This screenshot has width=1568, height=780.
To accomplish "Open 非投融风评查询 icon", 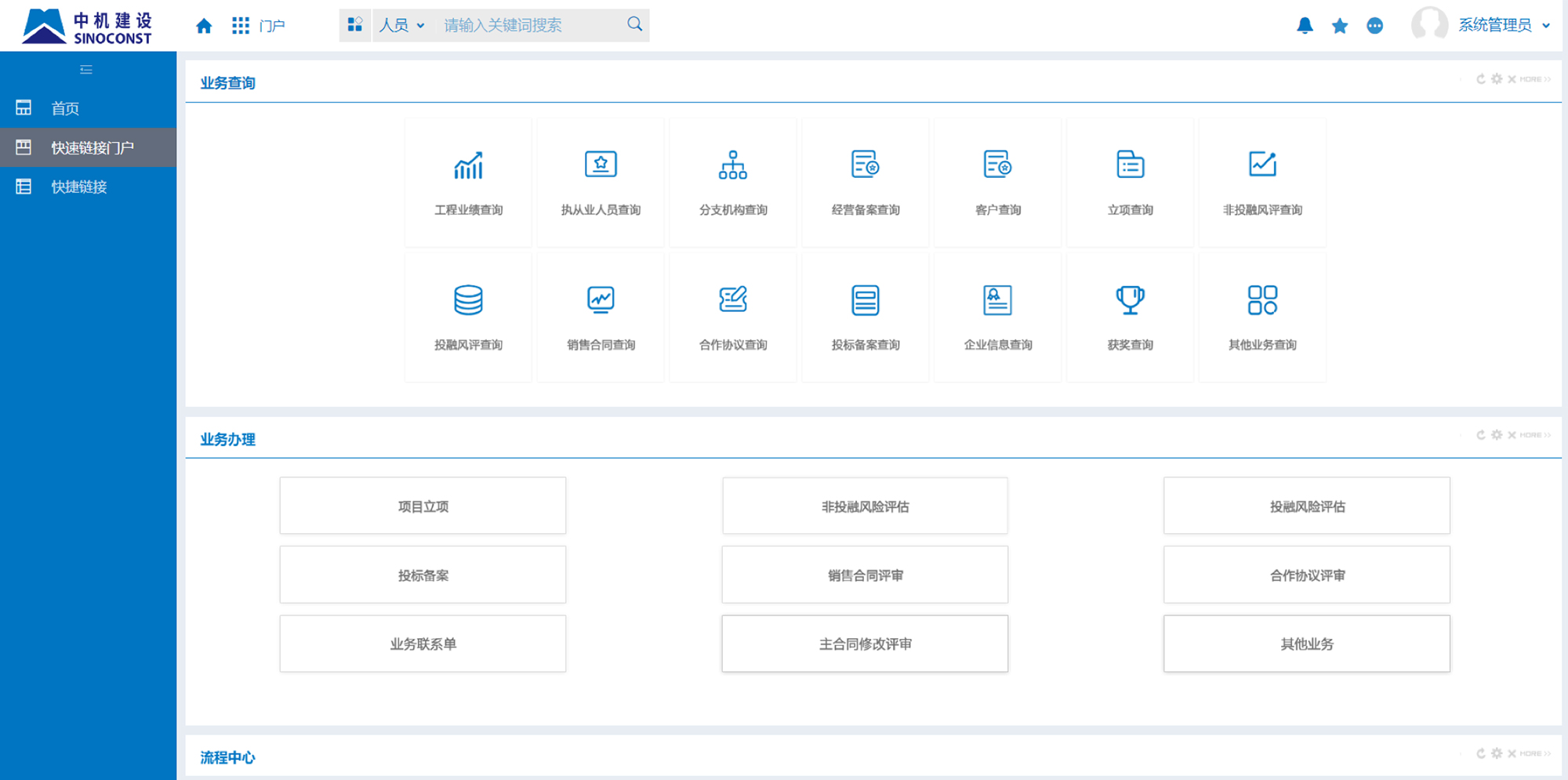I will coord(1263,165).
